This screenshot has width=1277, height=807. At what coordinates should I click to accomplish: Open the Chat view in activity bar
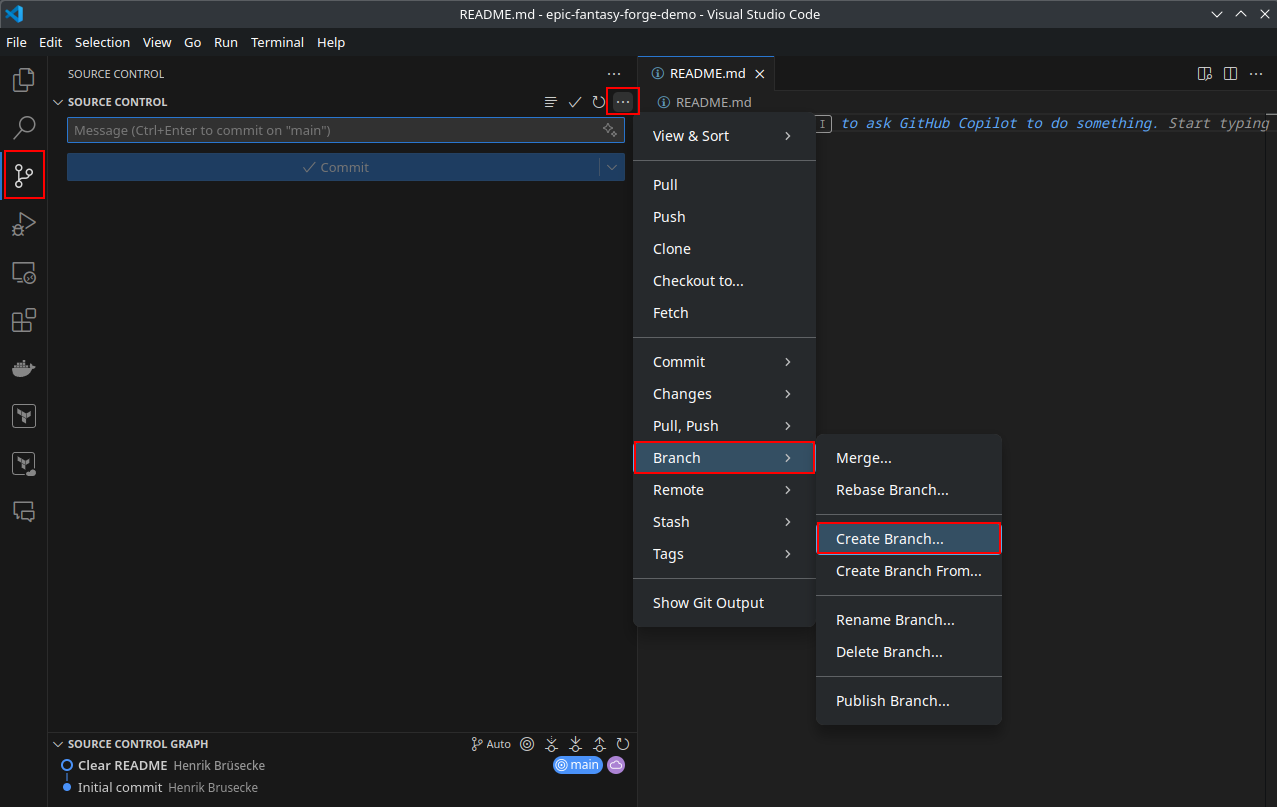point(24,512)
